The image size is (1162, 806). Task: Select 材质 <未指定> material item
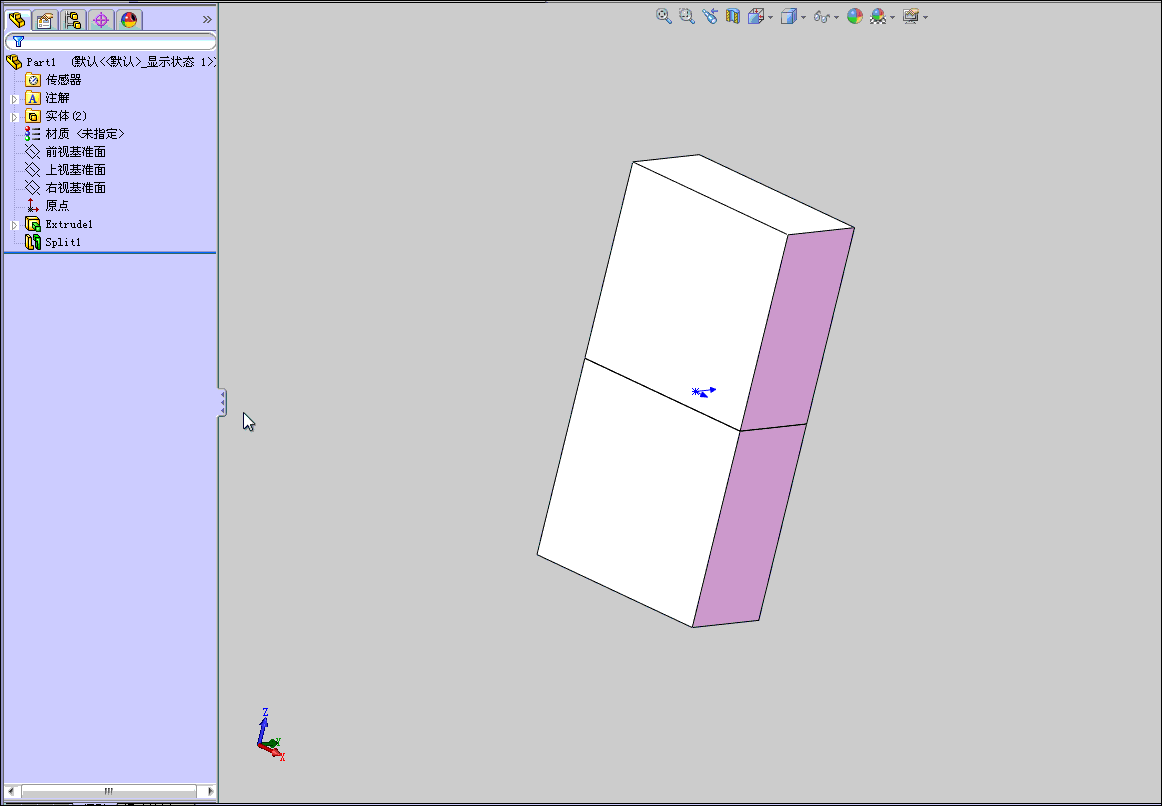(84, 134)
